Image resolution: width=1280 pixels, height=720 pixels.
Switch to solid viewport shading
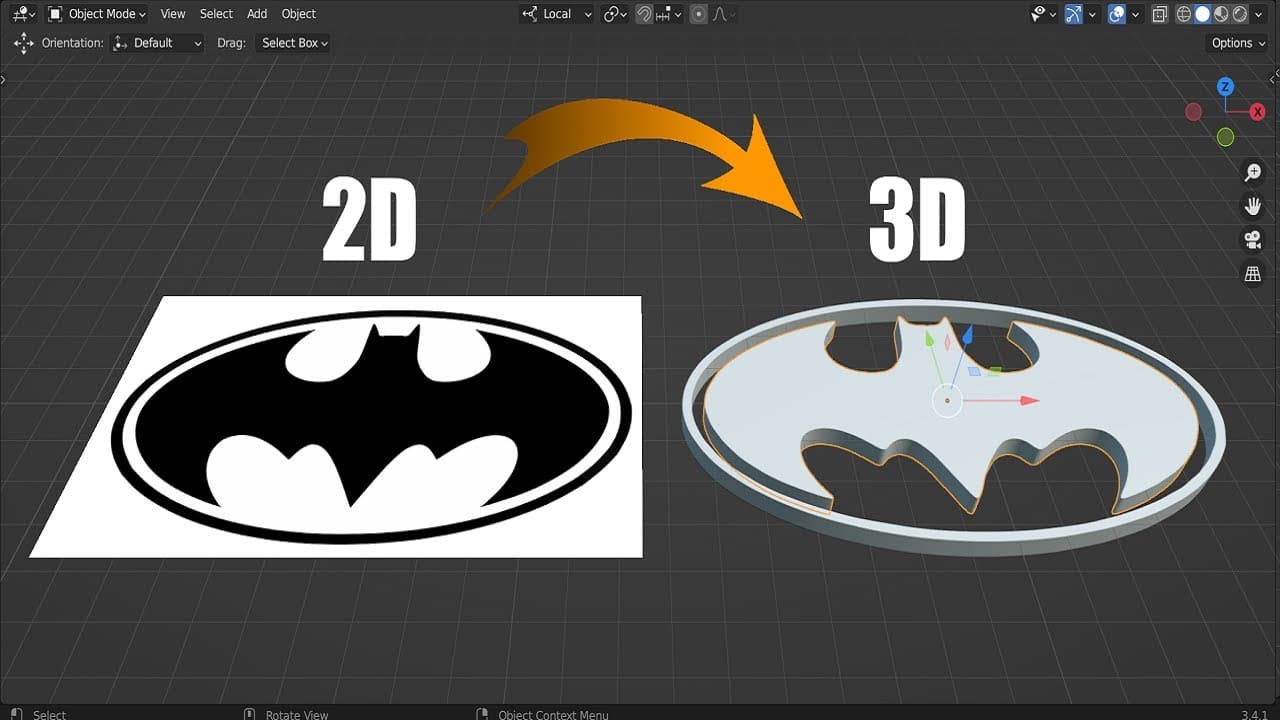[1203, 14]
